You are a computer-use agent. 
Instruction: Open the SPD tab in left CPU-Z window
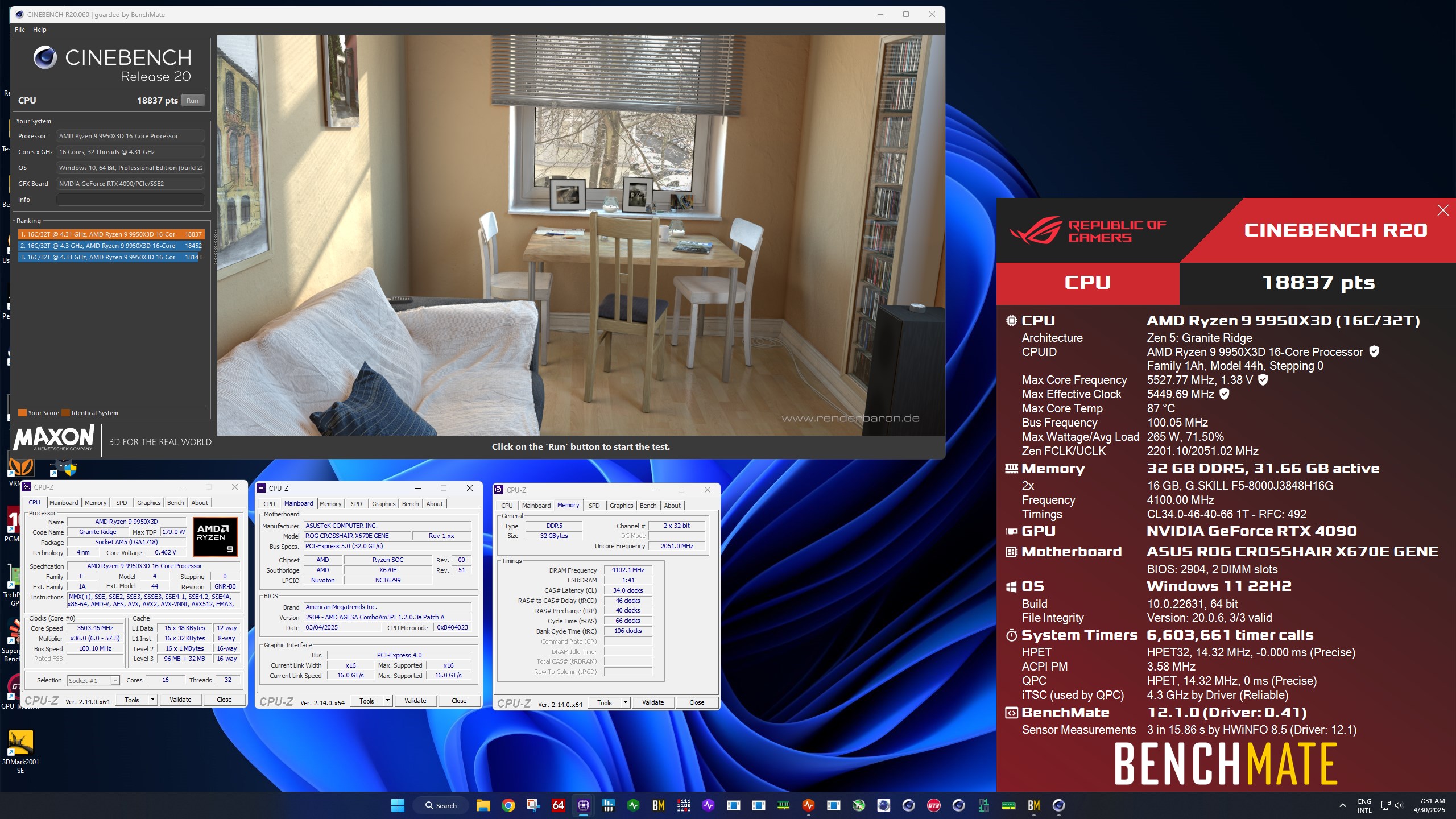pos(122,503)
